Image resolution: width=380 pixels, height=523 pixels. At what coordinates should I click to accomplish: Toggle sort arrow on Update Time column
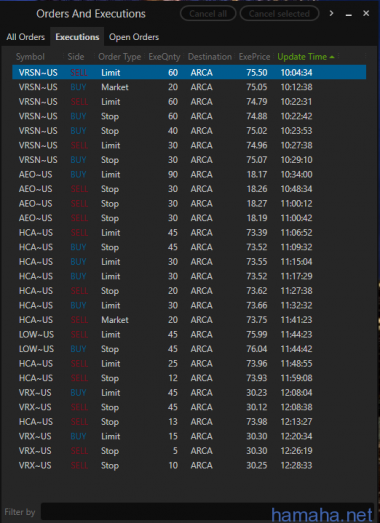click(x=332, y=57)
